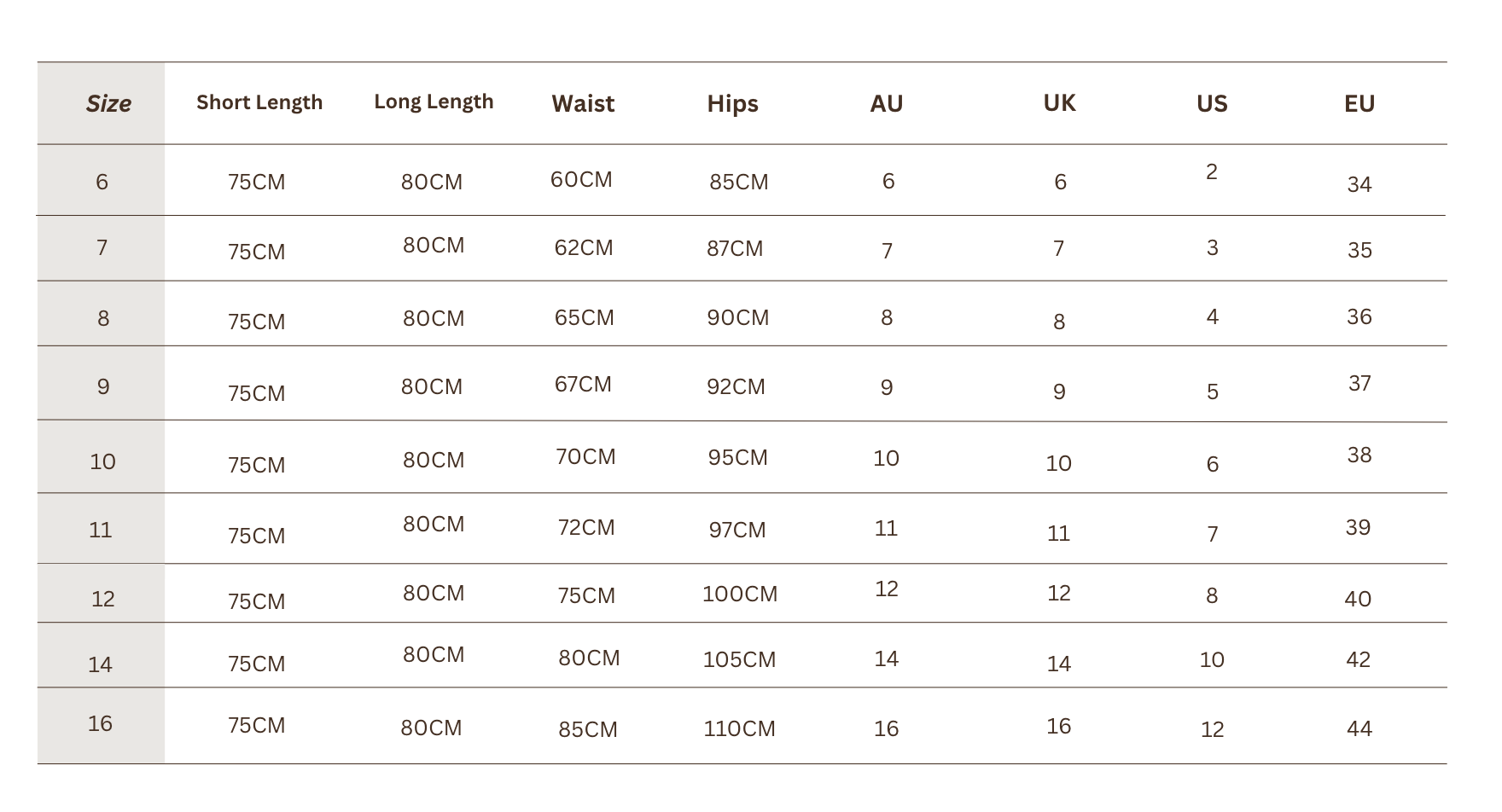Screen dimensions: 1502x812
Task: Click the Size column header
Action: pyautogui.click(x=108, y=104)
